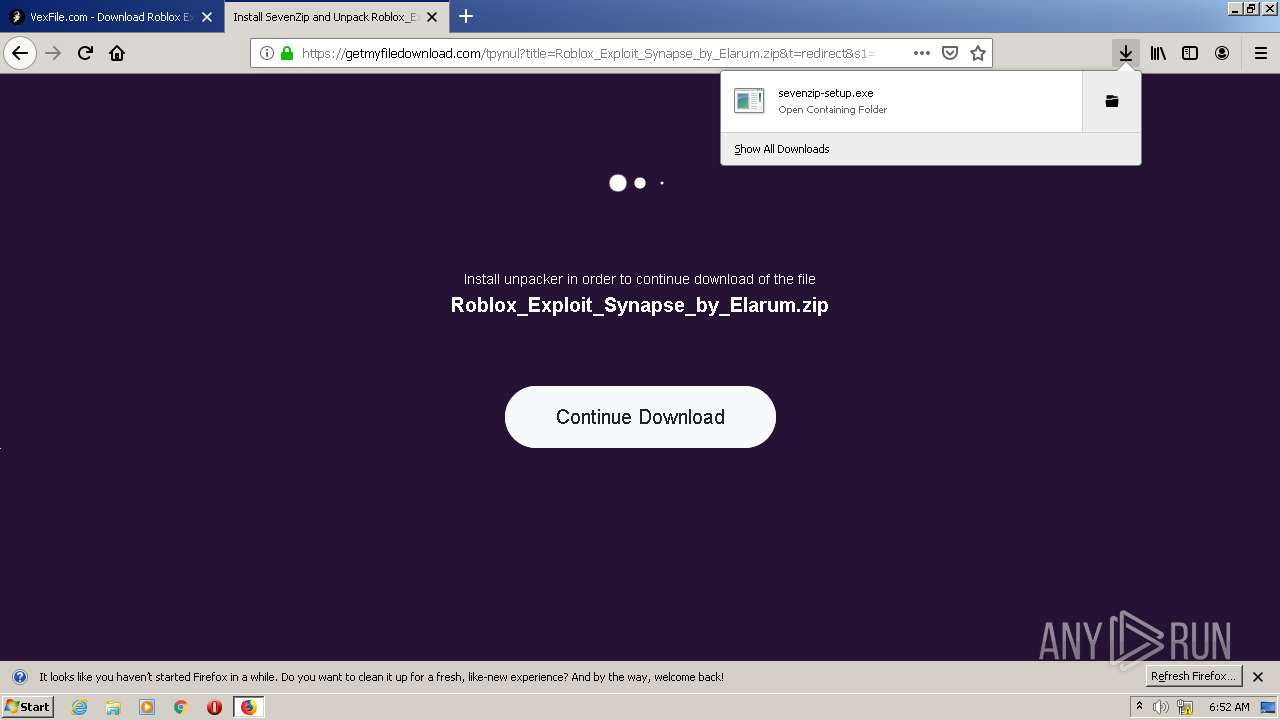Open sevenzip-setup.exe from downloads list
This screenshot has height=720, width=1280.
point(901,101)
